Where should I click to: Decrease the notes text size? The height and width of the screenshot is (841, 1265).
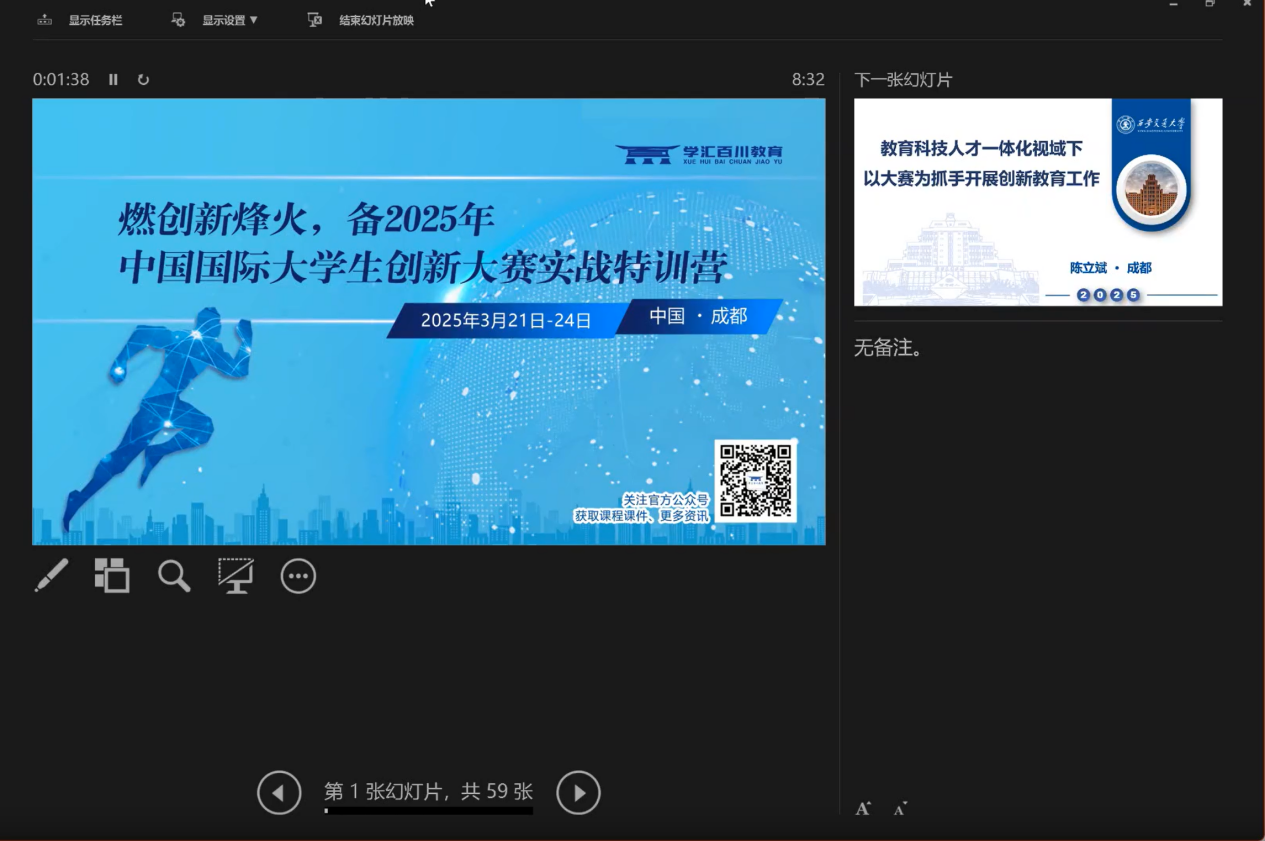coord(900,809)
